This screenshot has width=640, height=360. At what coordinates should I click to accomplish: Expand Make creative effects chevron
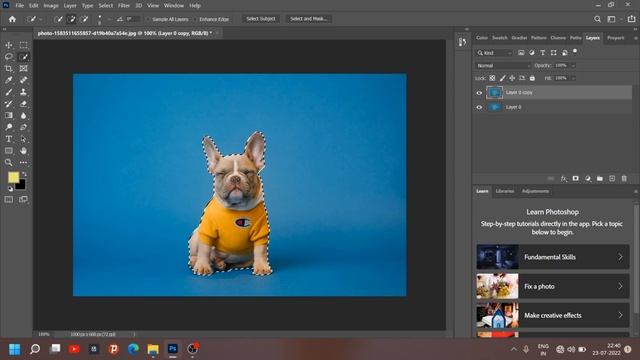click(x=620, y=315)
